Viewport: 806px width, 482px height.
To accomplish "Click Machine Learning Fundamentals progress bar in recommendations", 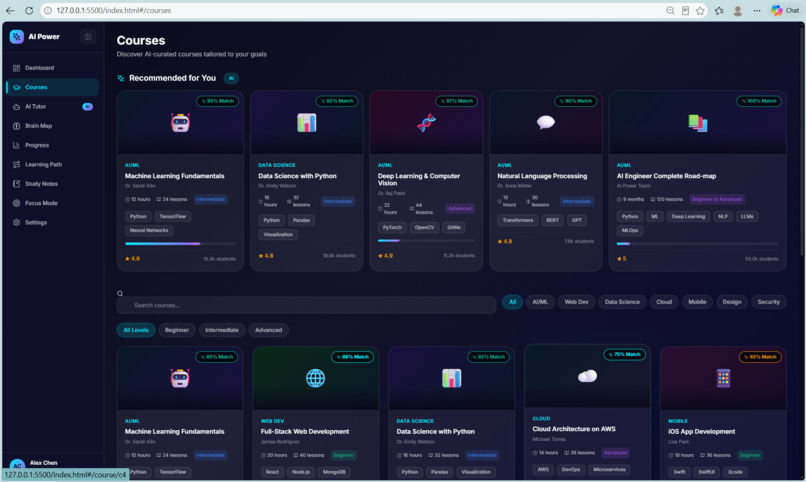I will pyautogui.click(x=180, y=244).
